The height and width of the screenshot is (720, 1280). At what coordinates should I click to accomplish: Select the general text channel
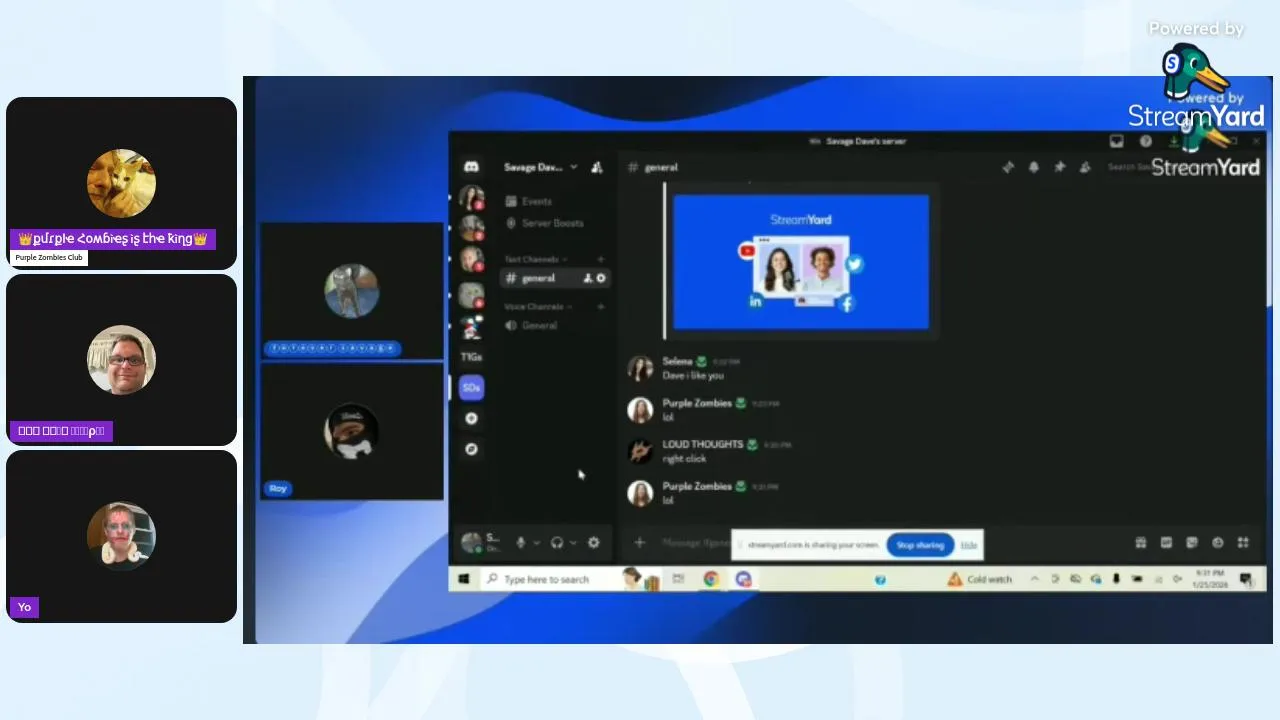click(x=555, y=278)
